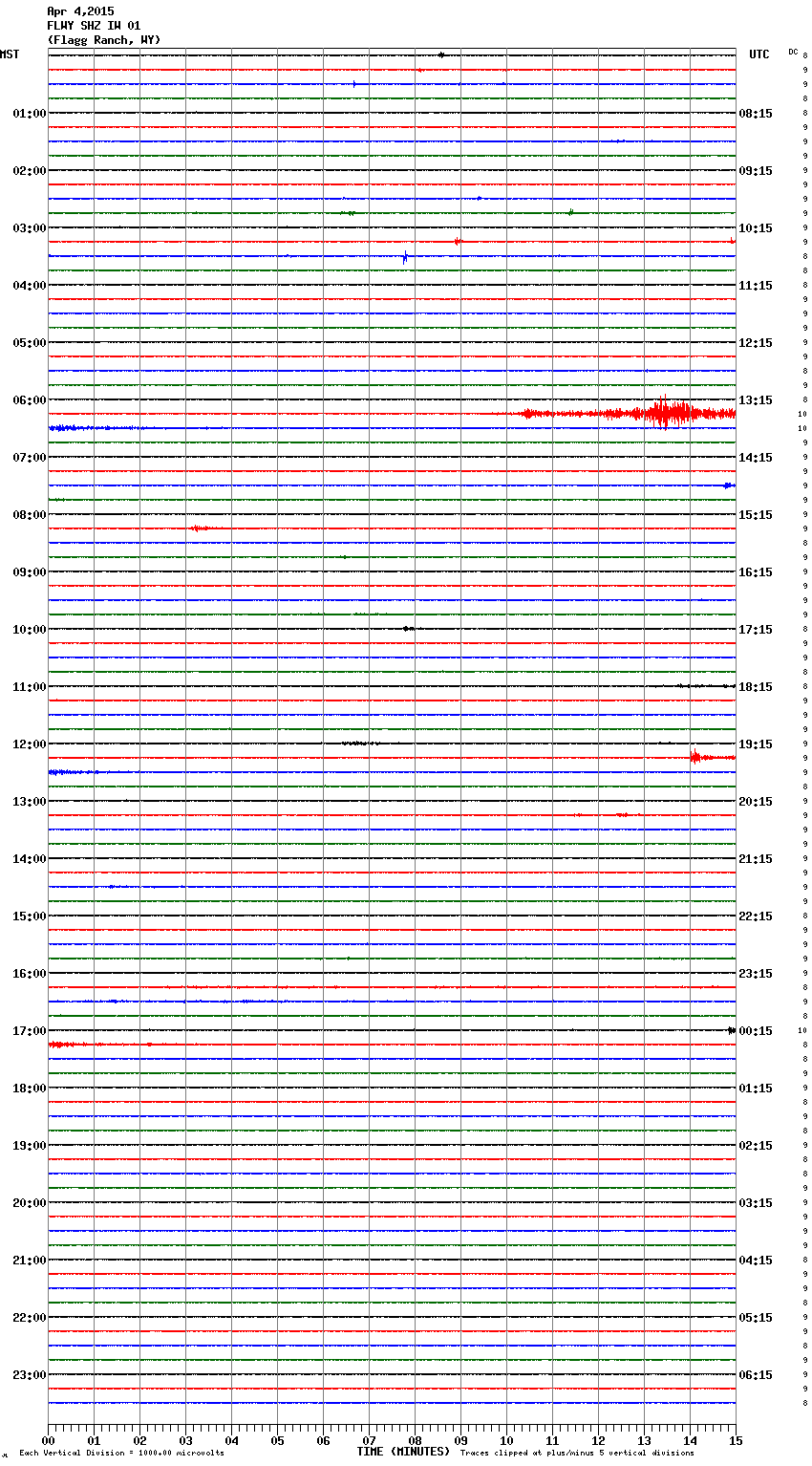
Task: Click minute tick label 03 on bottom axis
Action: point(186,1440)
